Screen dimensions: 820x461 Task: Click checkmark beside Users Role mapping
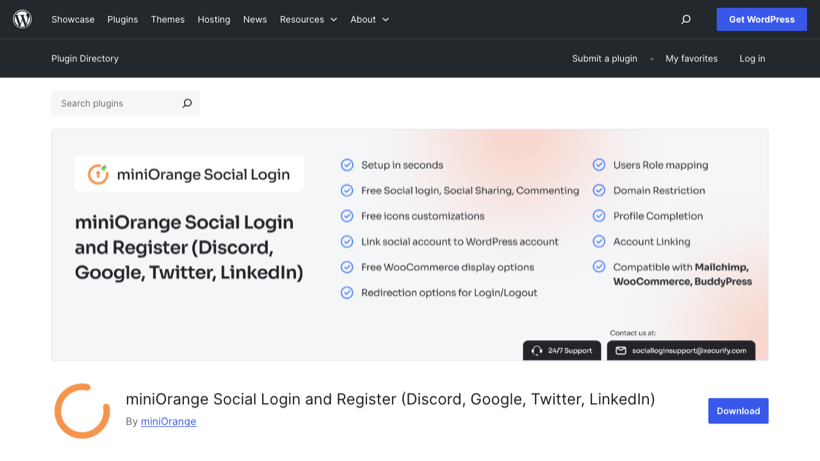click(599, 165)
